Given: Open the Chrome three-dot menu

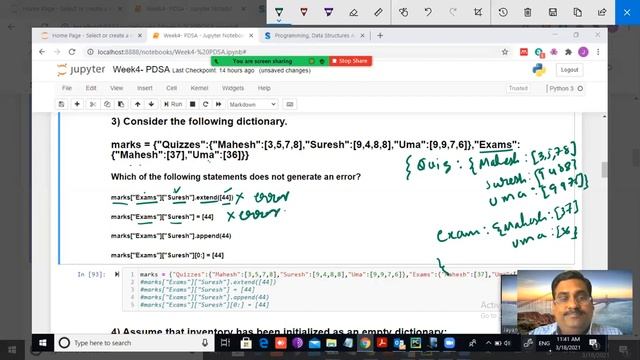Looking at the screenshot, I should pyautogui.click(x=598, y=52).
